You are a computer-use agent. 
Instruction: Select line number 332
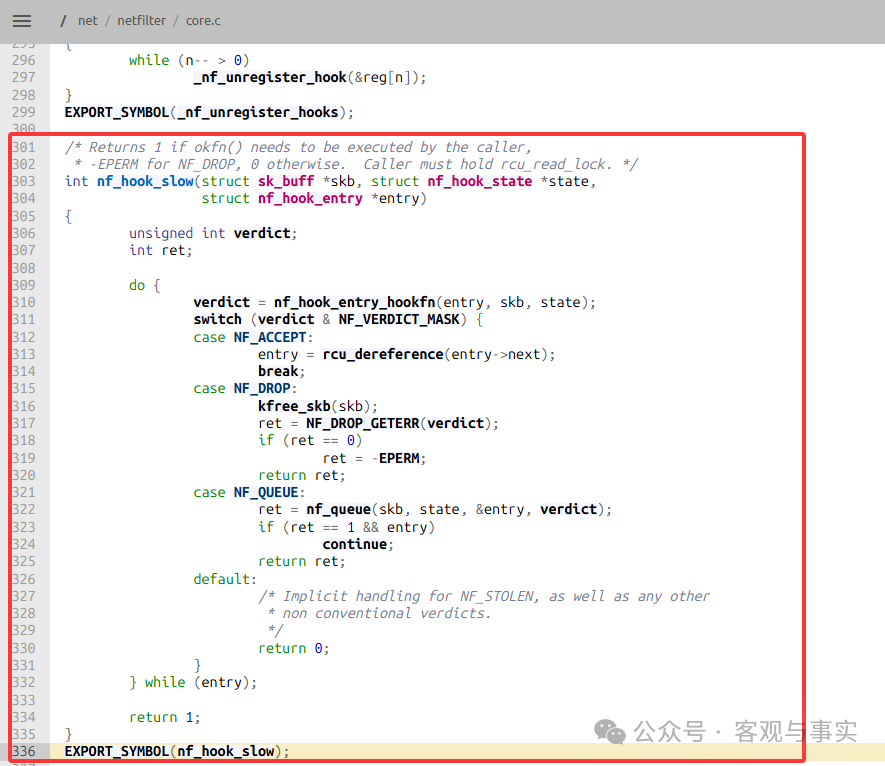(24, 682)
